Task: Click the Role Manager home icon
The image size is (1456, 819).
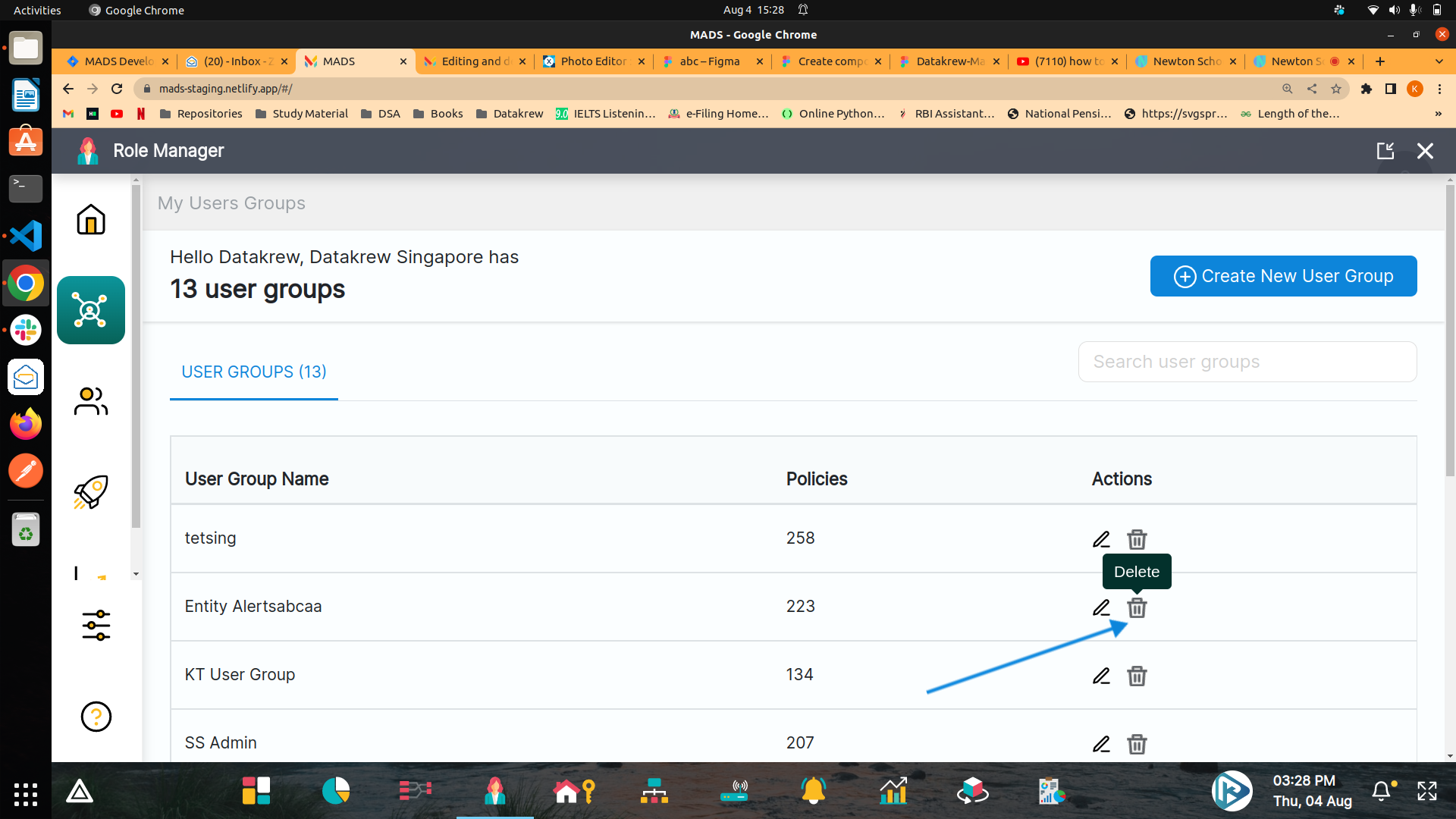Action: [x=90, y=219]
